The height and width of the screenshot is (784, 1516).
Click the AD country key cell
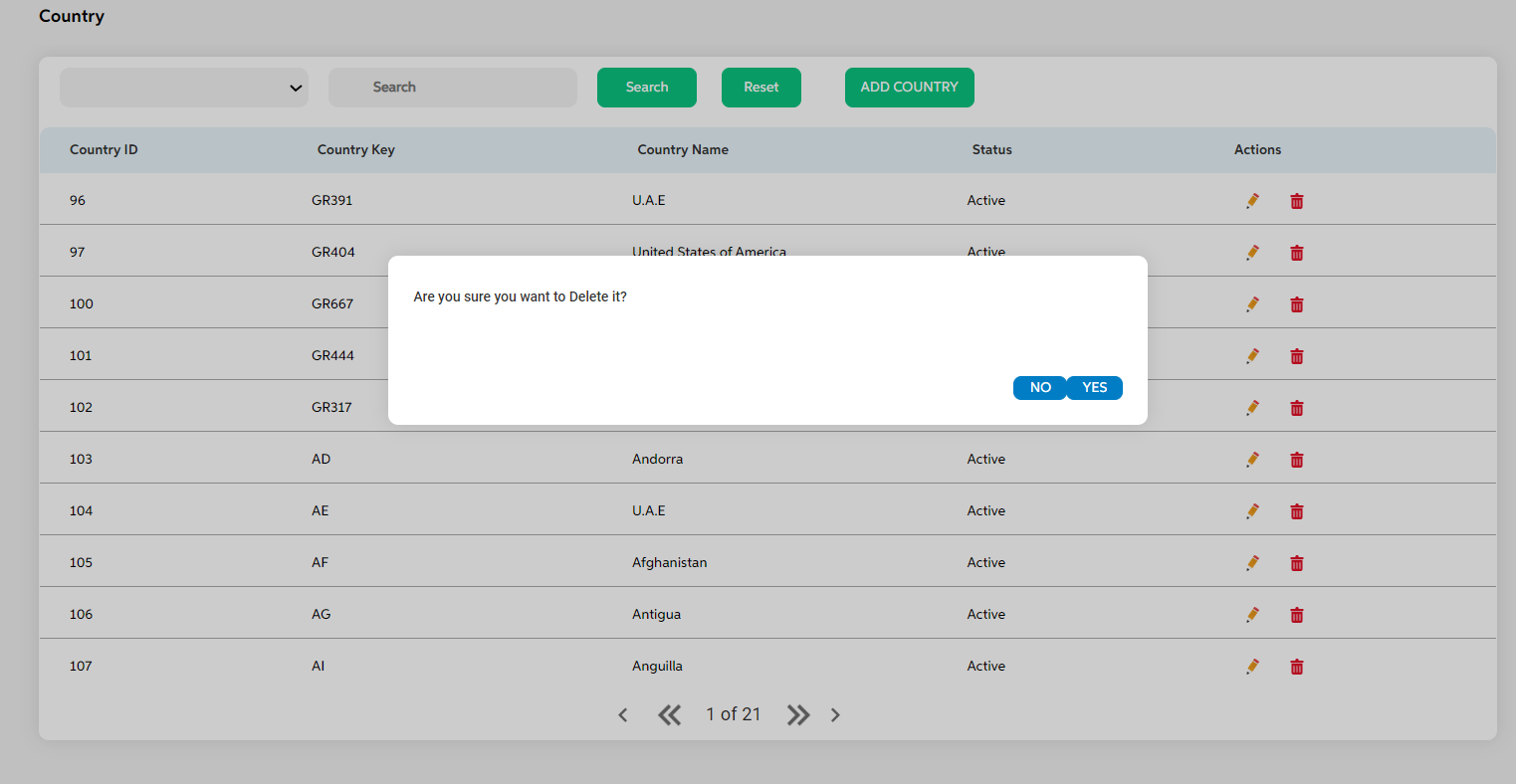tap(322, 460)
